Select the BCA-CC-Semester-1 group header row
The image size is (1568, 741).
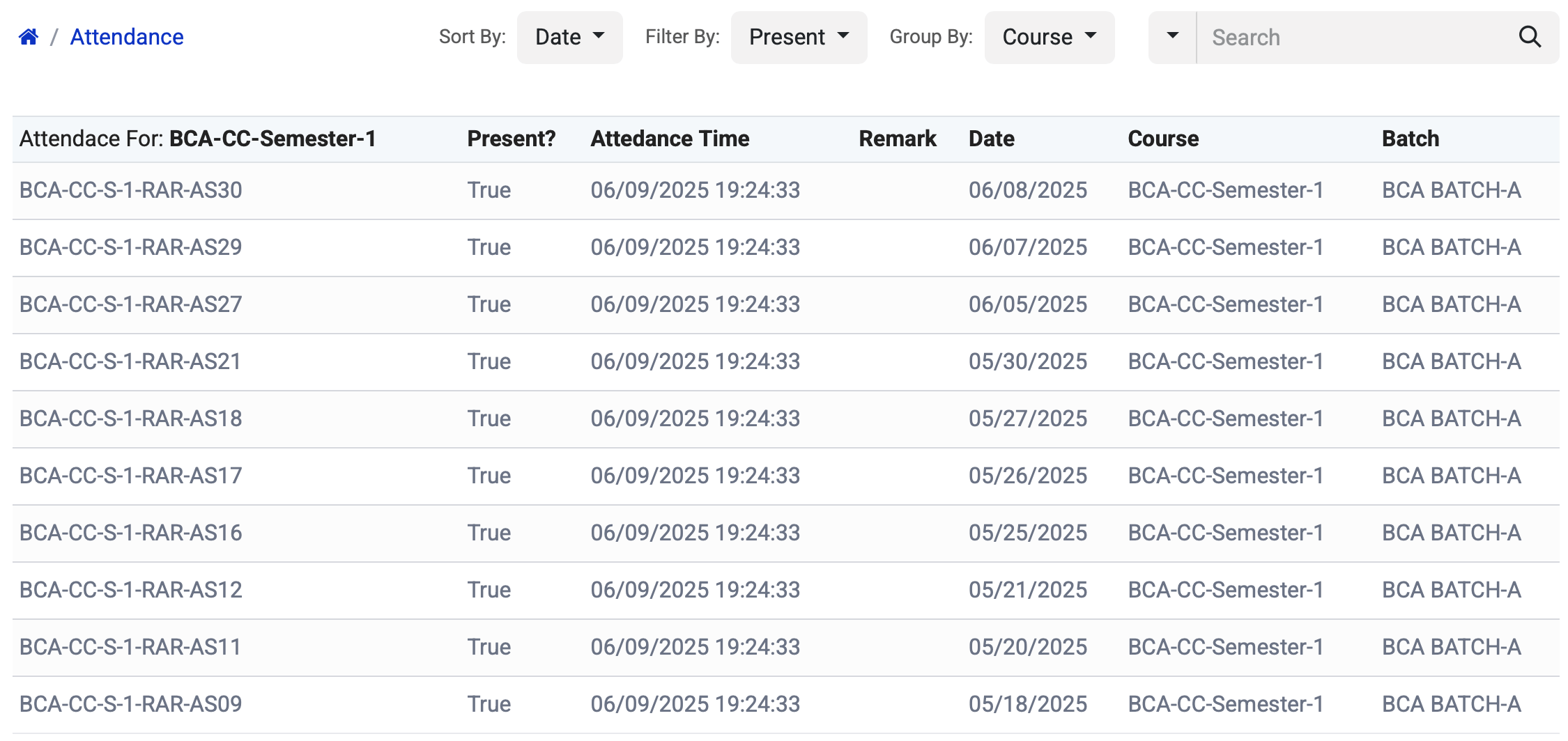pos(199,139)
